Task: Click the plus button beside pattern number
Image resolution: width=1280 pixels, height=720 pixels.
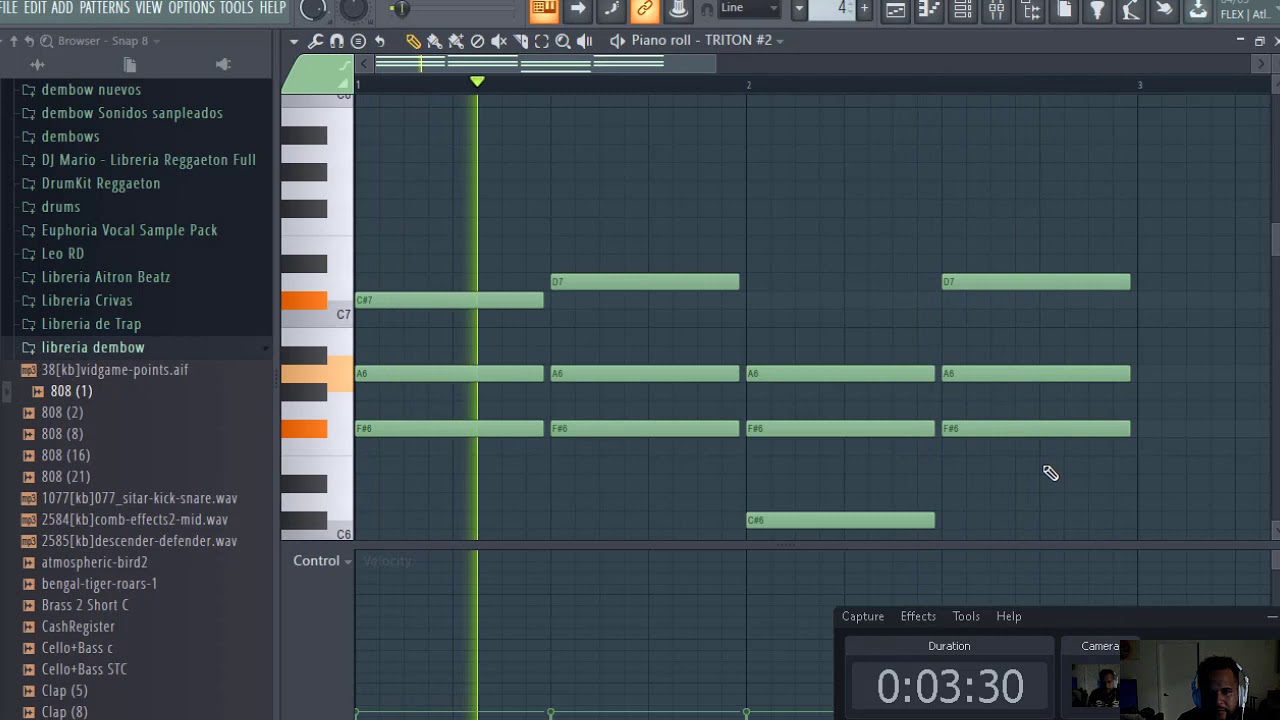Action: [x=864, y=9]
